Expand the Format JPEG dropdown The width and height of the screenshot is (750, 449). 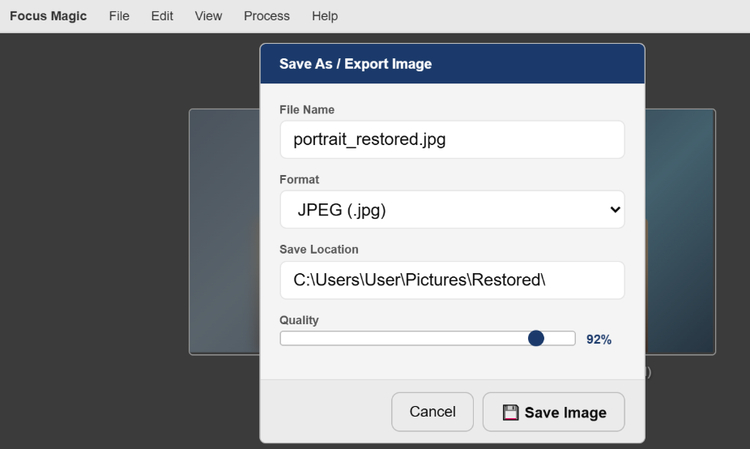(x=452, y=209)
